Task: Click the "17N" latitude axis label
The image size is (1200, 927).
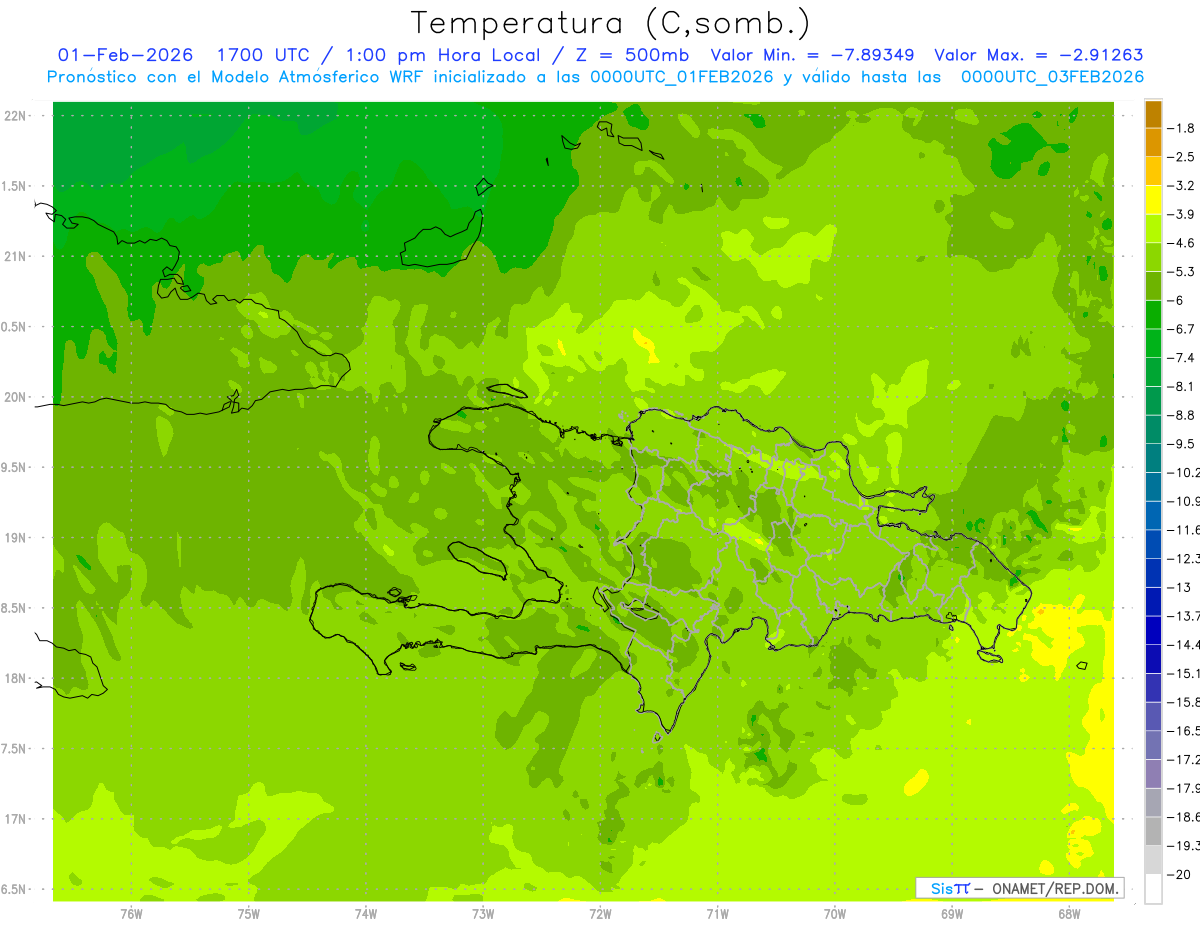Action: point(17,819)
